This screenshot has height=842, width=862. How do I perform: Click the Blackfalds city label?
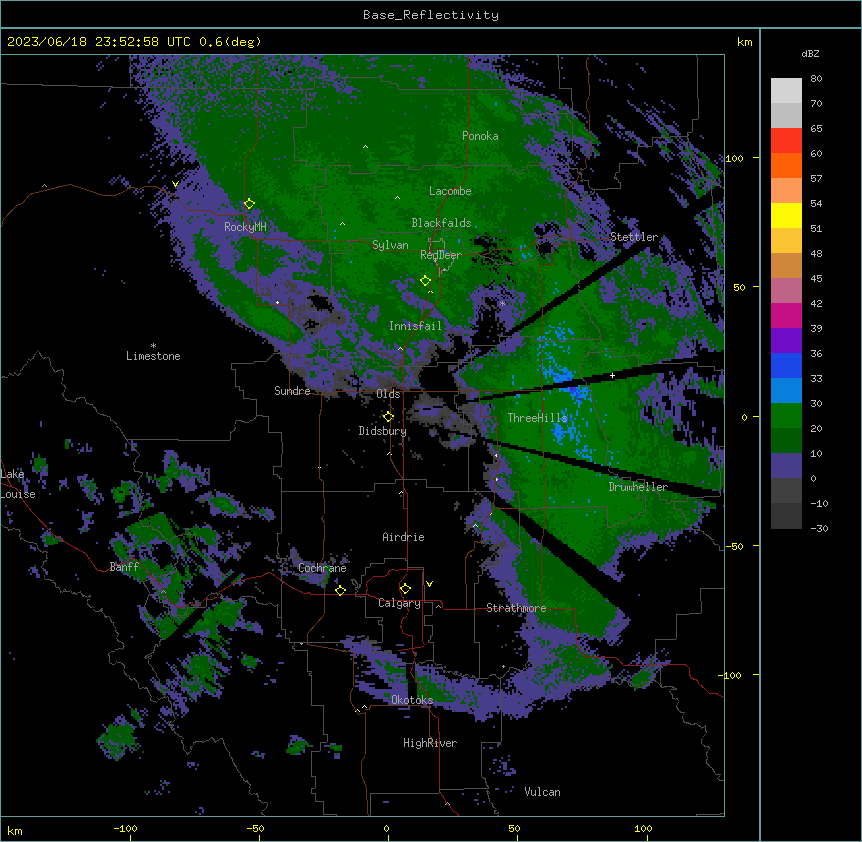coord(441,223)
